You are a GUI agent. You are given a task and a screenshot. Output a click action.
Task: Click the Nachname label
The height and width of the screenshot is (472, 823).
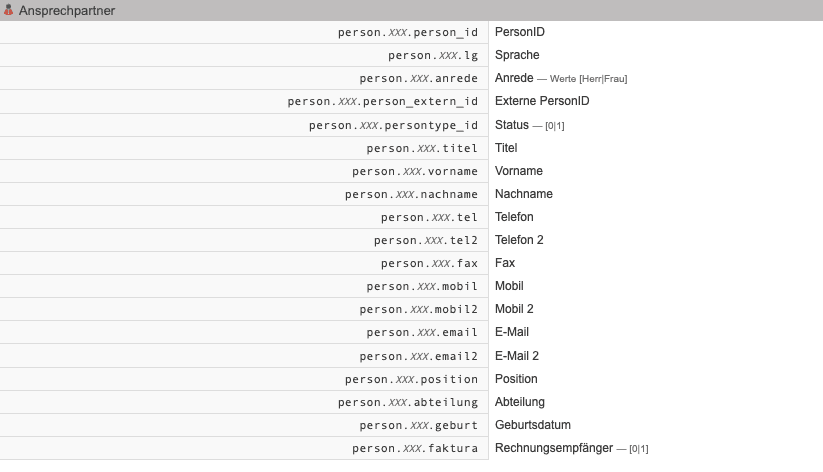[523, 194]
